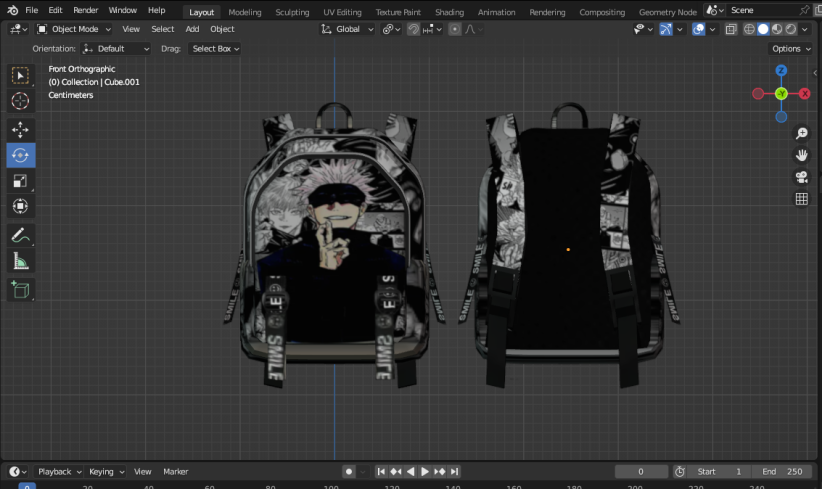Image resolution: width=822 pixels, height=489 pixels.
Task: Jump to previous keyframe
Action: (x=396, y=472)
